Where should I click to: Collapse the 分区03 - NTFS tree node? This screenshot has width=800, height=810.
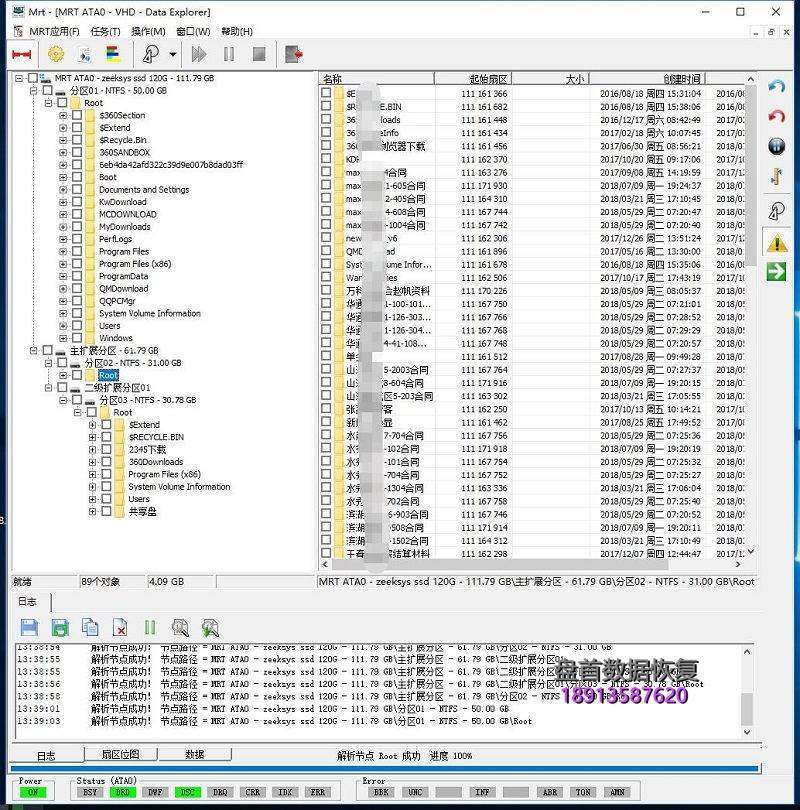coord(63,400)
